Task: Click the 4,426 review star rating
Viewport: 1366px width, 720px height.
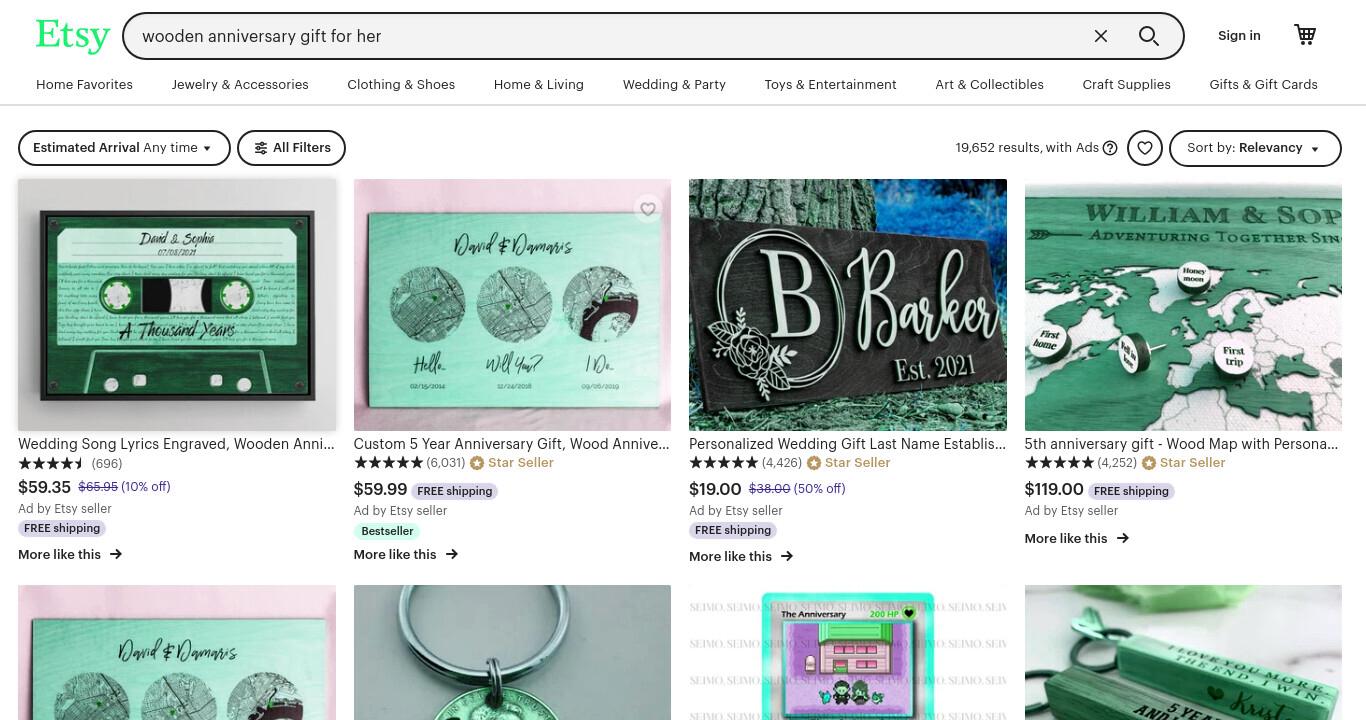Action: pyautogui.click(x=723, y=463)
